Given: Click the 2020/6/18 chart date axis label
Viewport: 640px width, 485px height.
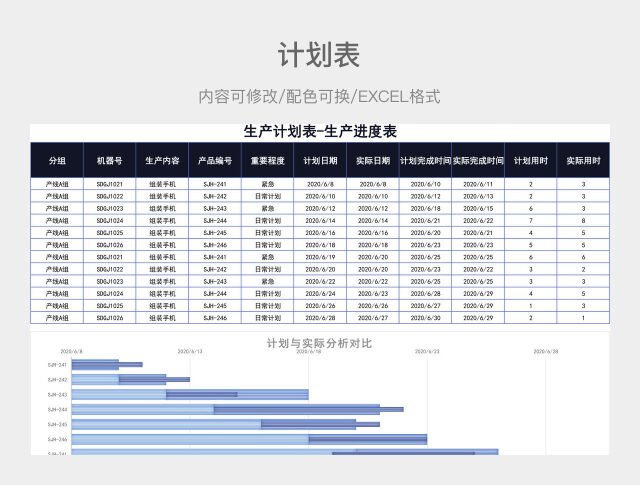Looking at the screenshot, I should [x=314, y=352].
